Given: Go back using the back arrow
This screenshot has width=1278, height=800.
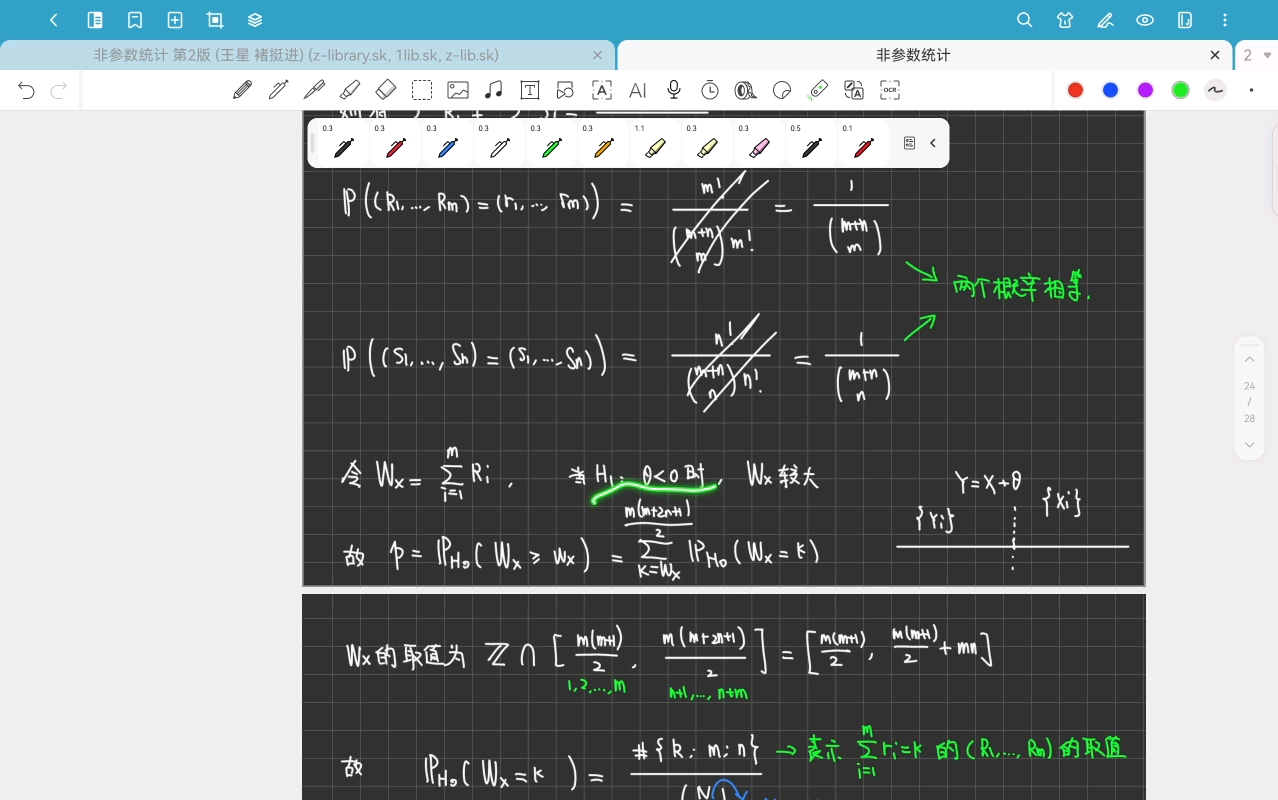Looking at the screenshot, I should pyautogui.click(x=54, y=20).
